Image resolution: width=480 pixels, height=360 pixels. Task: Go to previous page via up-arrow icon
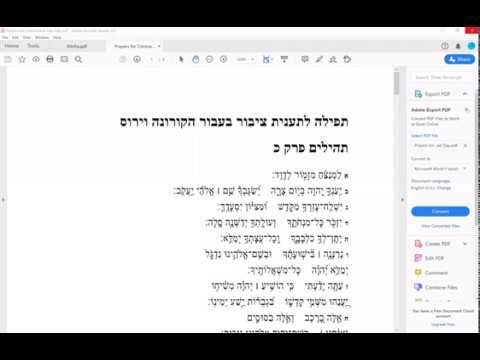coord(123,60)
